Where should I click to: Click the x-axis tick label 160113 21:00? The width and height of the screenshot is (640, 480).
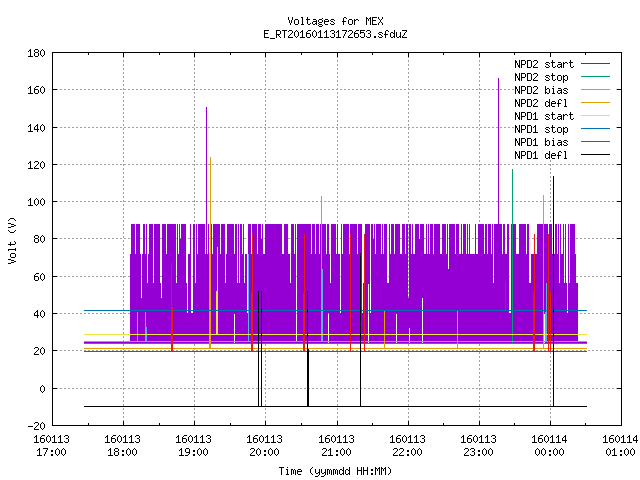336,446
